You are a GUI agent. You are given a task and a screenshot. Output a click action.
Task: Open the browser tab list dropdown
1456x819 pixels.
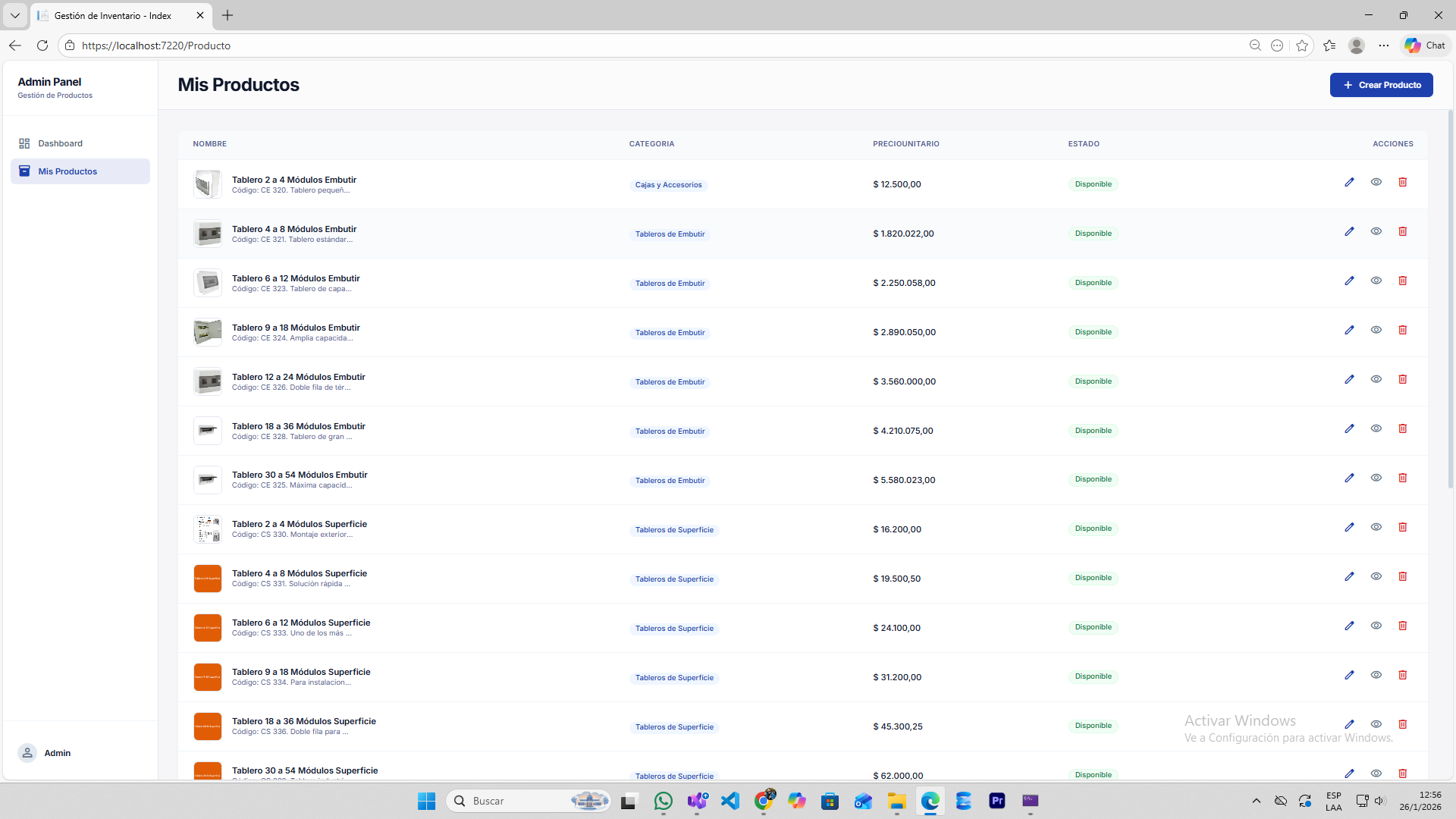(14, 15)
